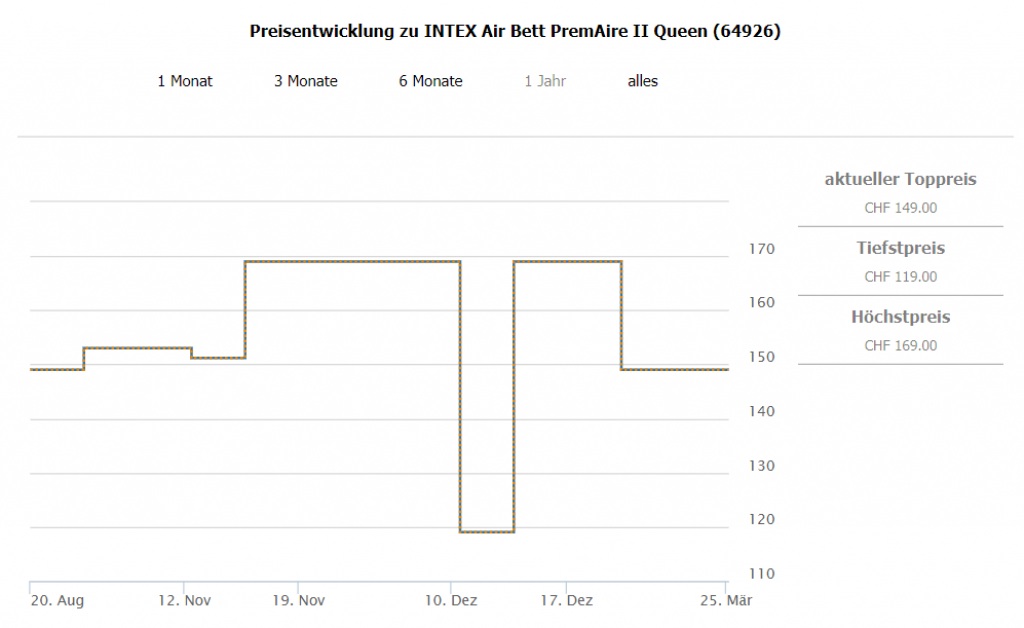Click the '17. Dez' date axis label
Screen dimensions: 1024x628
(566, 601)
